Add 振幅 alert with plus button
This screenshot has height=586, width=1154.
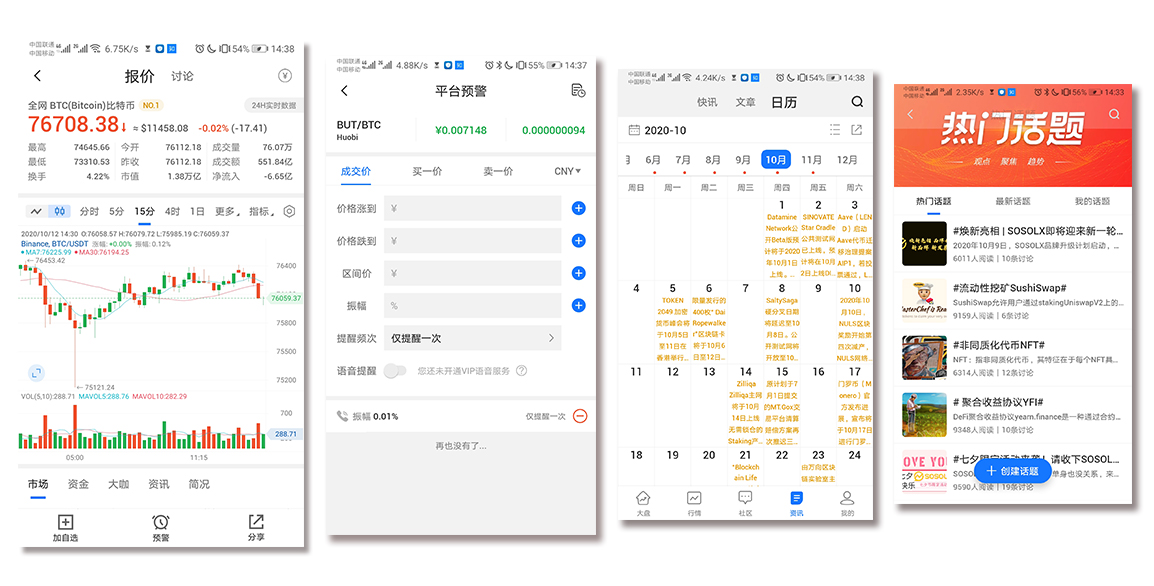pyautogui.click(x=578, y=306)
